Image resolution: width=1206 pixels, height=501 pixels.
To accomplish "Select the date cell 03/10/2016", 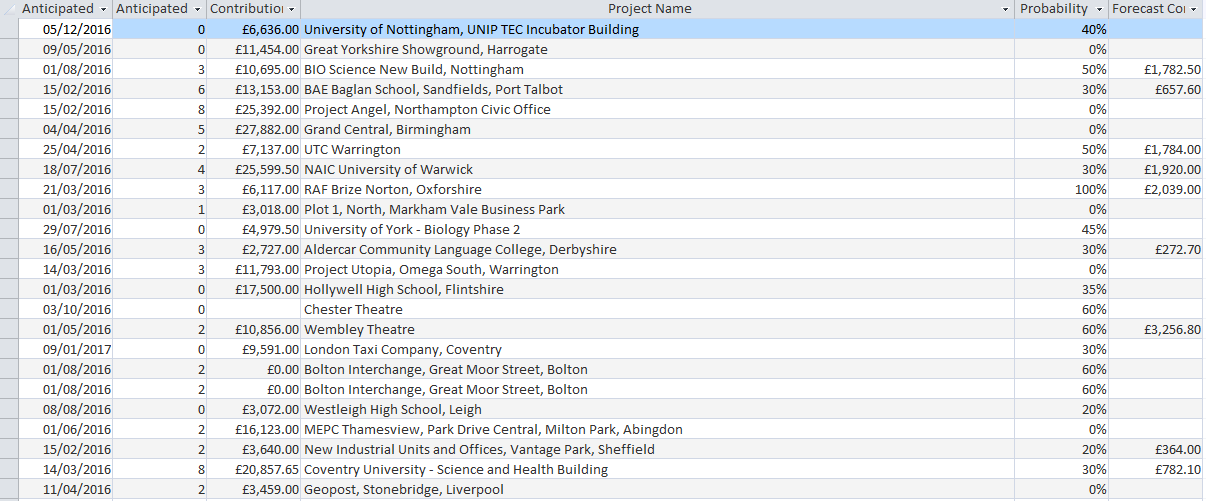I will click(66, 309).
